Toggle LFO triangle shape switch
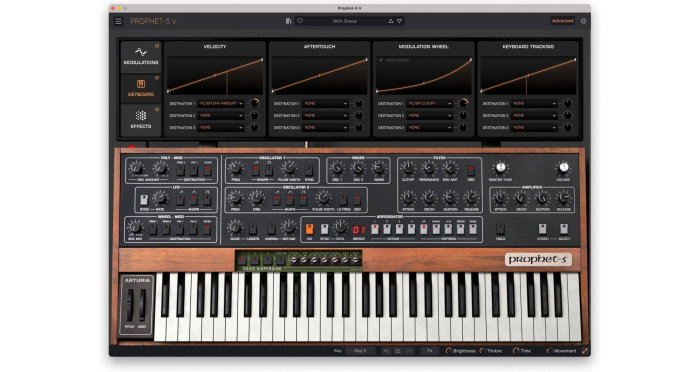Image resolution: width=700 pixels, height=372 pixels. tap(194, 200)
